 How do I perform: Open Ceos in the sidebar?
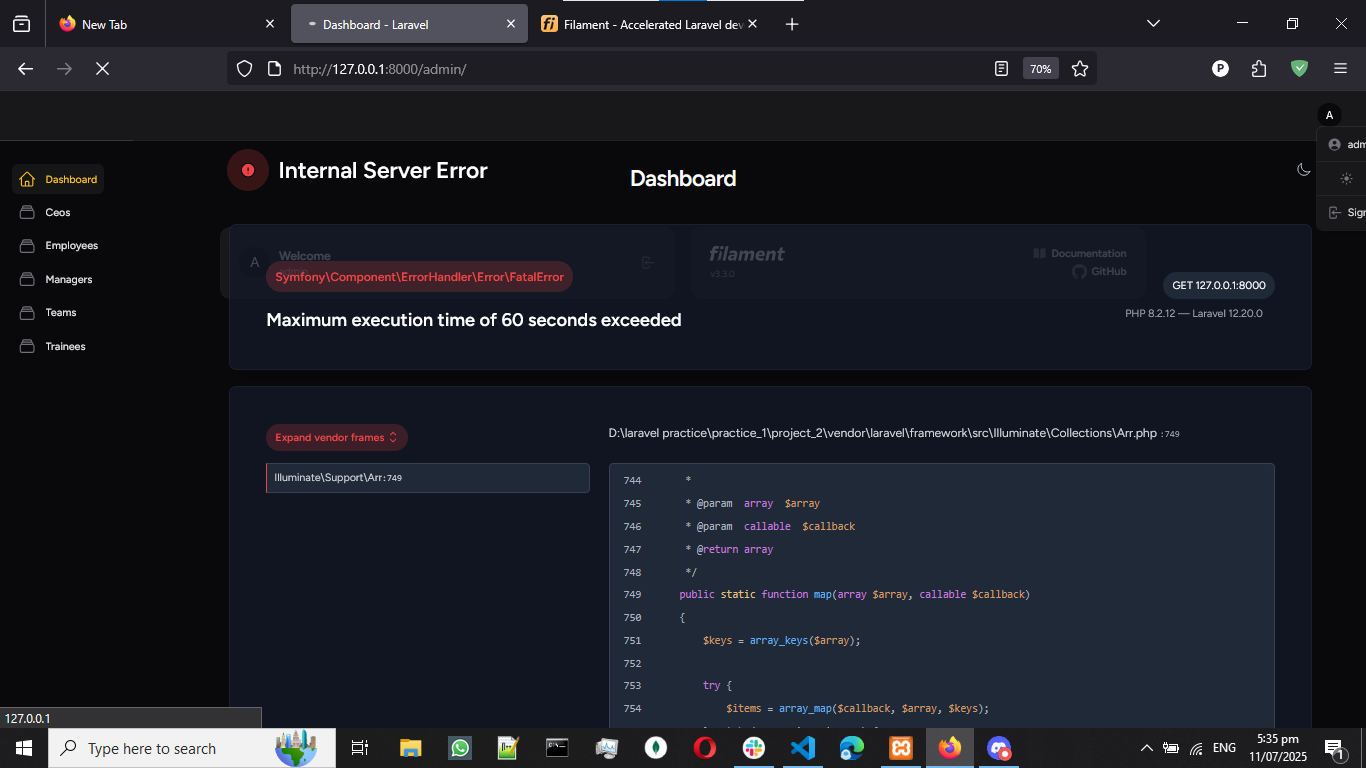(x=57, y=212)
